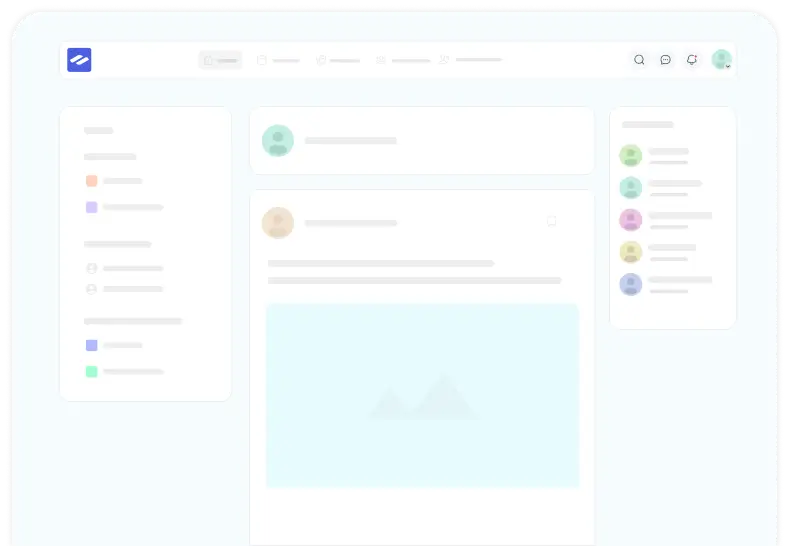Image resolution: width=789 pixels, height=546 pixels.
Task: Click the orange avatar of the post author
Action: (x=278, y=223)
